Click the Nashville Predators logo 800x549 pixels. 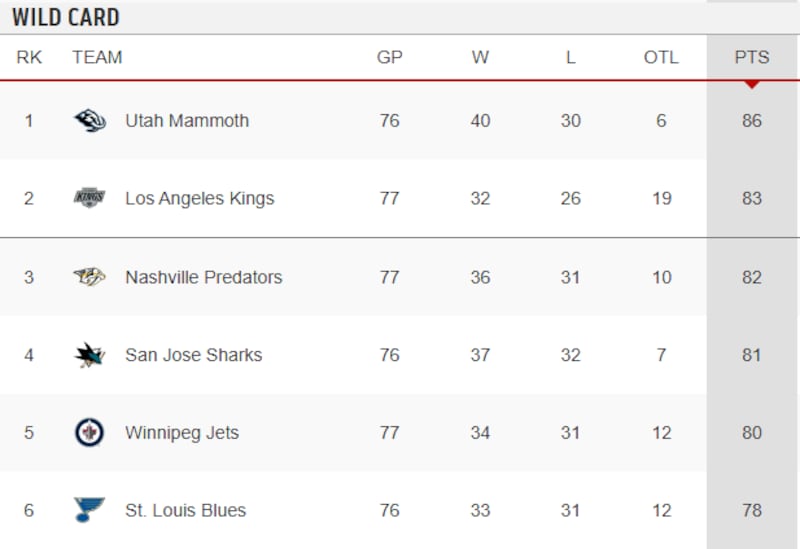tap(90, 277)
